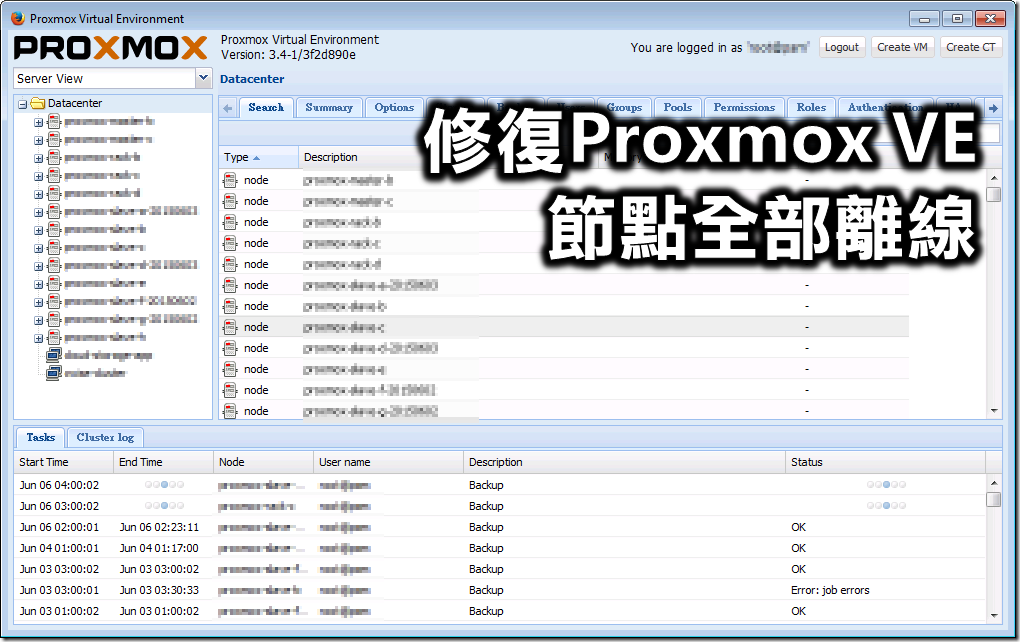Click End Time progress dots of the Jun 06 03:00:02 task
This screenshot has height=642, width=1020.
[x=164, y=505]
